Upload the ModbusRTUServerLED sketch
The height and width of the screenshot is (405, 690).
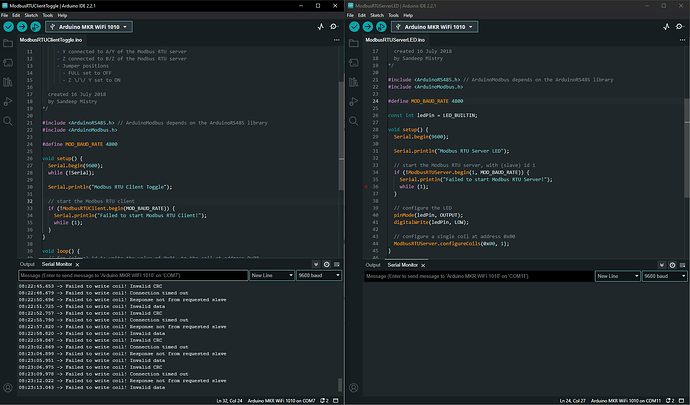point(368,27)
